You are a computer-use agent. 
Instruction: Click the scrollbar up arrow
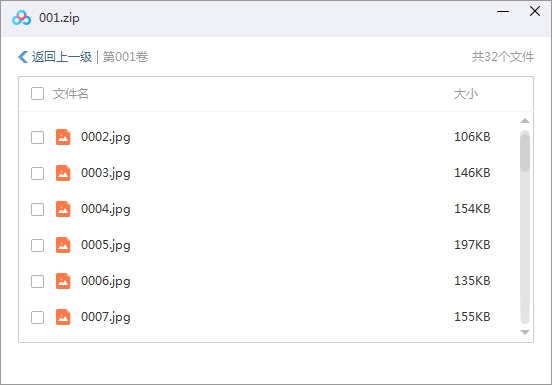525,121
